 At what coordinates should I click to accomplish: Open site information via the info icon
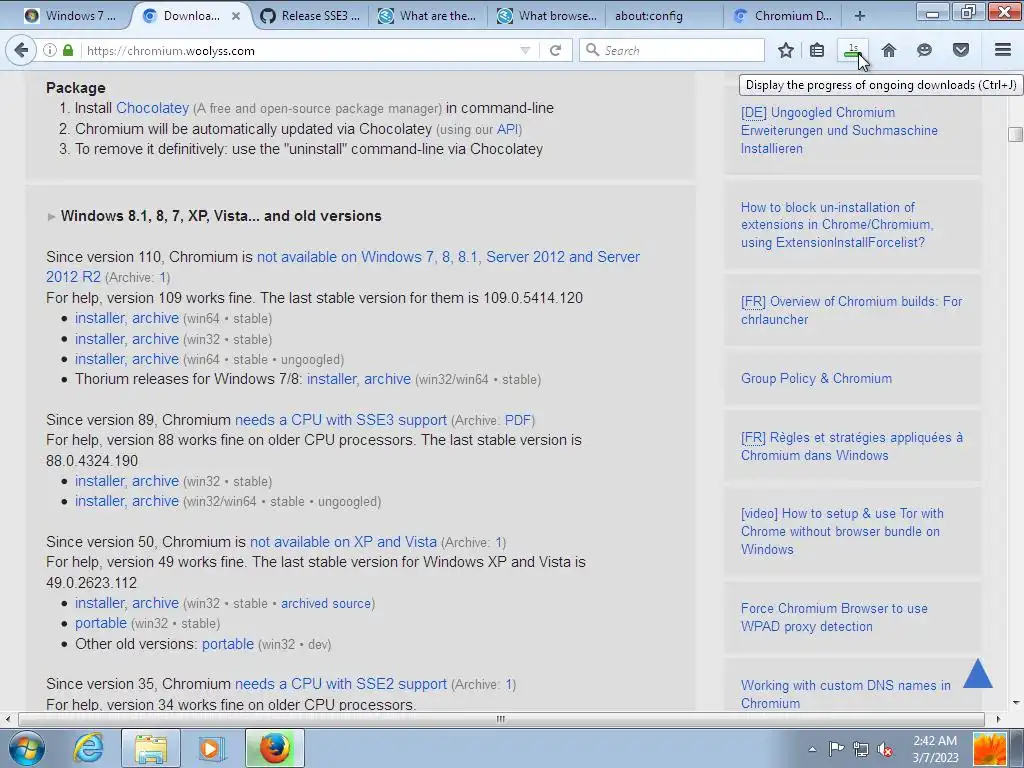click(x=50, y=50)
